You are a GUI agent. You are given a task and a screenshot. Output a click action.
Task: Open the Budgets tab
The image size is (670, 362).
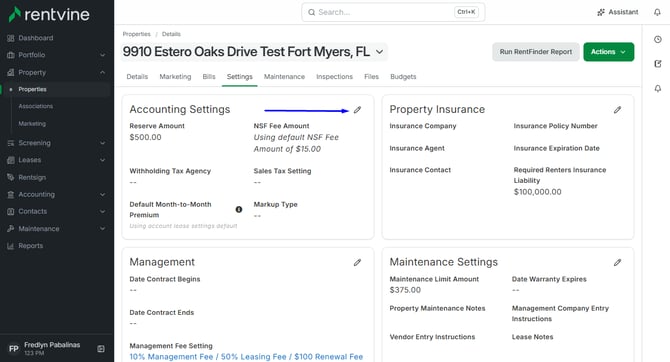pos(403,77)
